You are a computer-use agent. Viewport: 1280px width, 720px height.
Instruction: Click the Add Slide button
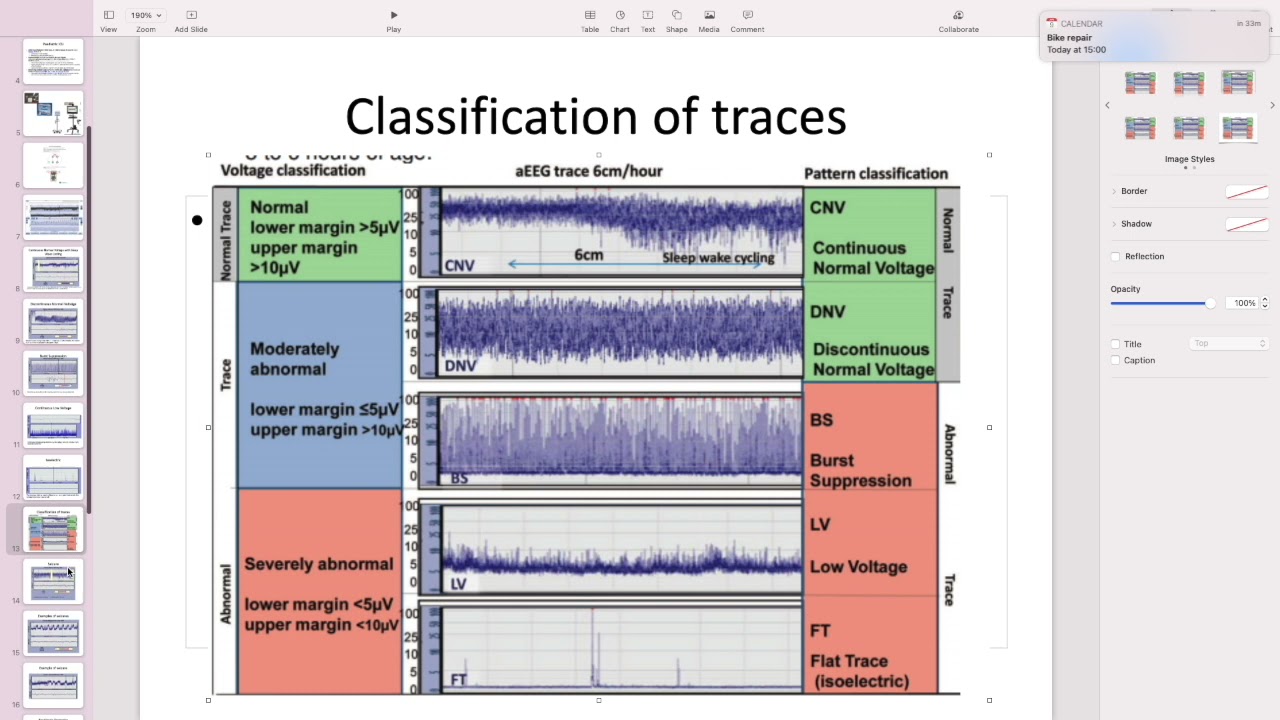click(x=191, y=20)
